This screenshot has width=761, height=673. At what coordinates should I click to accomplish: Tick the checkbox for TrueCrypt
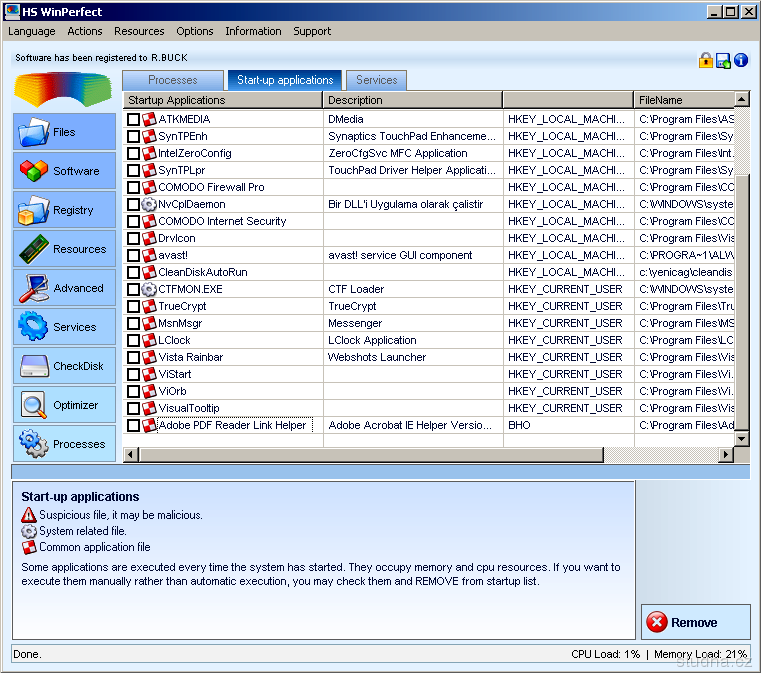[134, 307]
